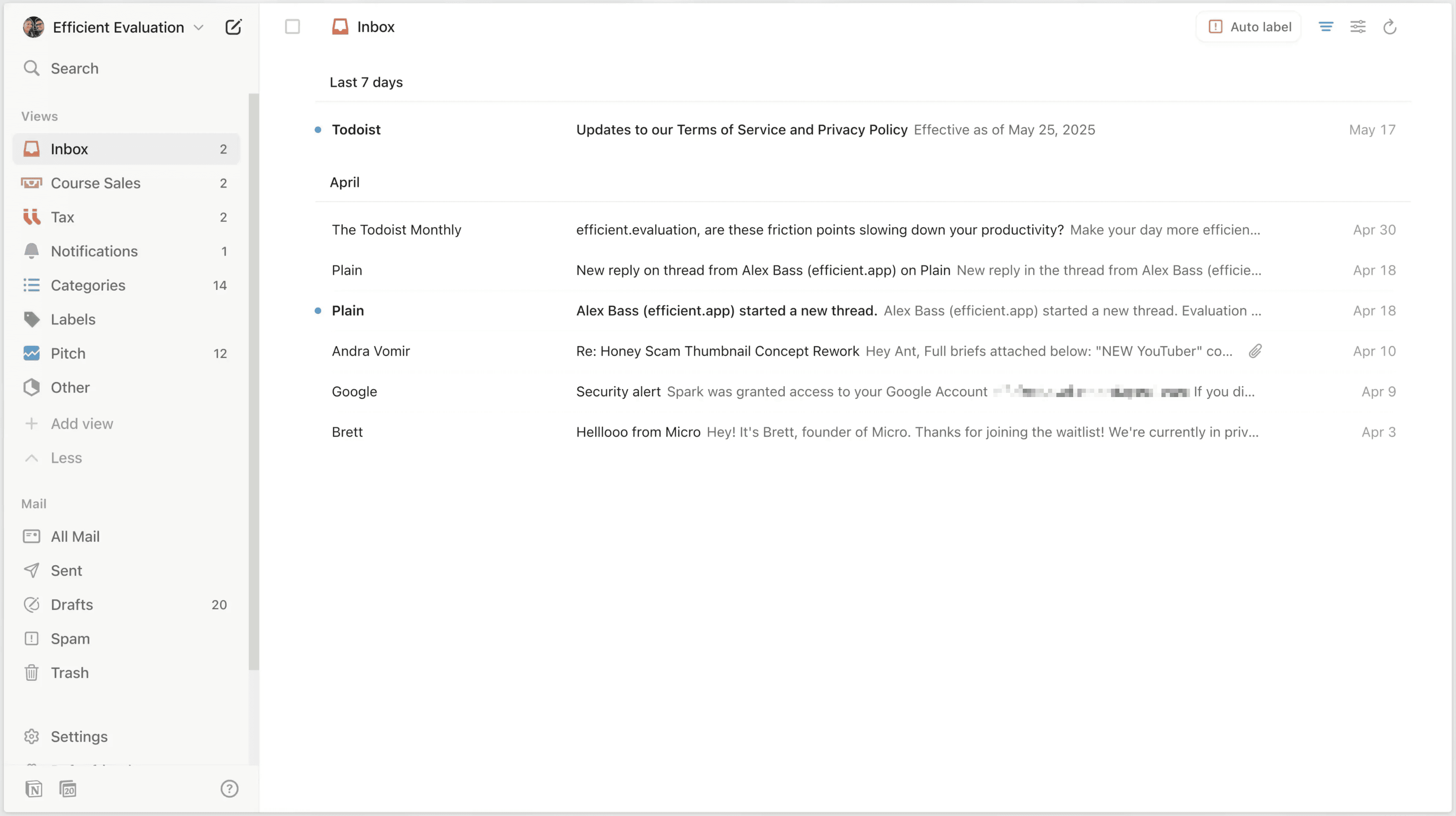
Task: Open the inbox filter options
Action: pos(1325,26)
